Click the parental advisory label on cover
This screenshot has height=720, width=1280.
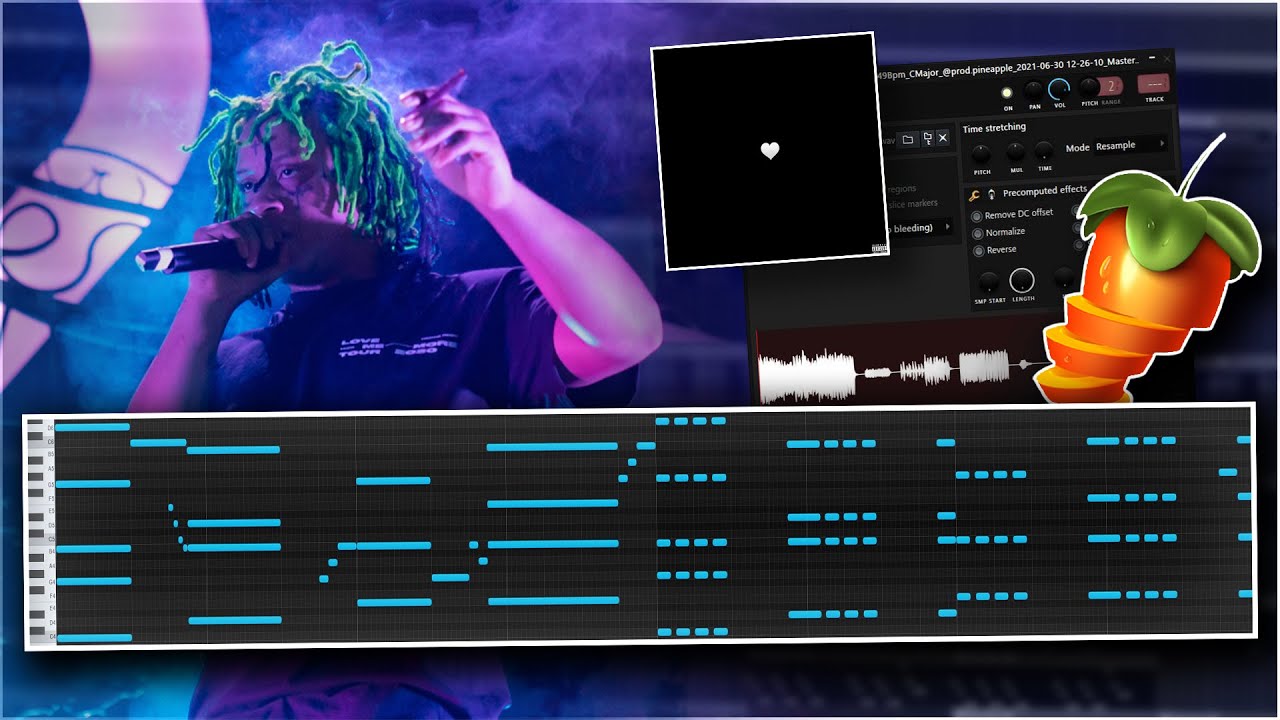pos(879,249)
